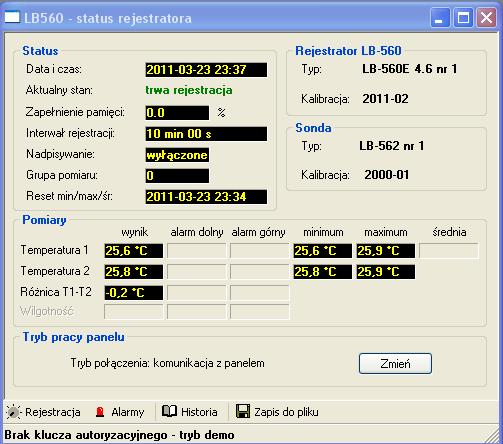Click probe type text 'LB-562 nr 1'

pyautogui.click(x=392, y=146)
